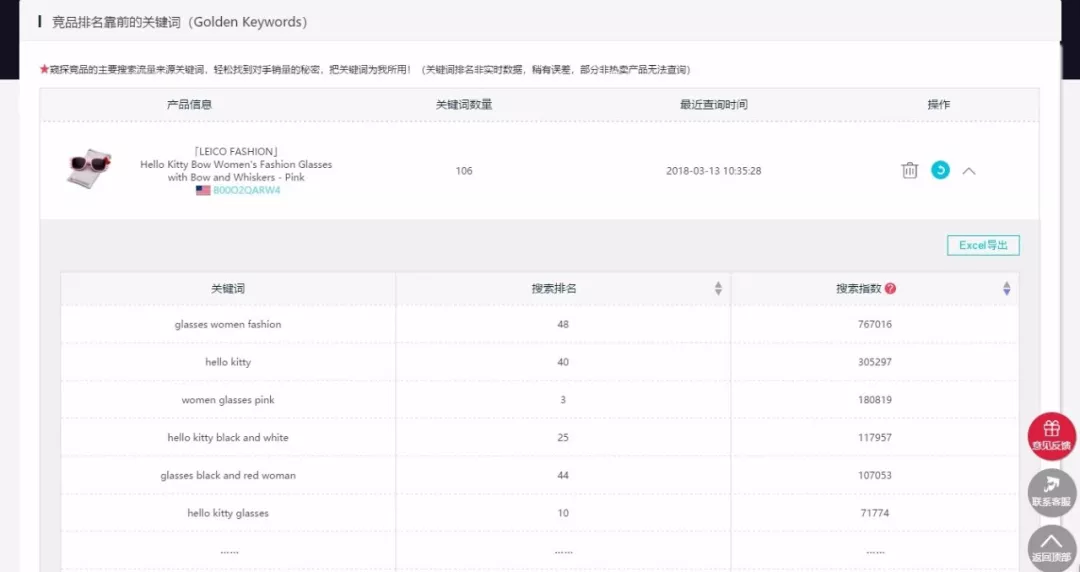Viewport: 1080px width, 572px height.
Task: Click keyword 'glasses women fashion'
Action: (x=228, y=324)
